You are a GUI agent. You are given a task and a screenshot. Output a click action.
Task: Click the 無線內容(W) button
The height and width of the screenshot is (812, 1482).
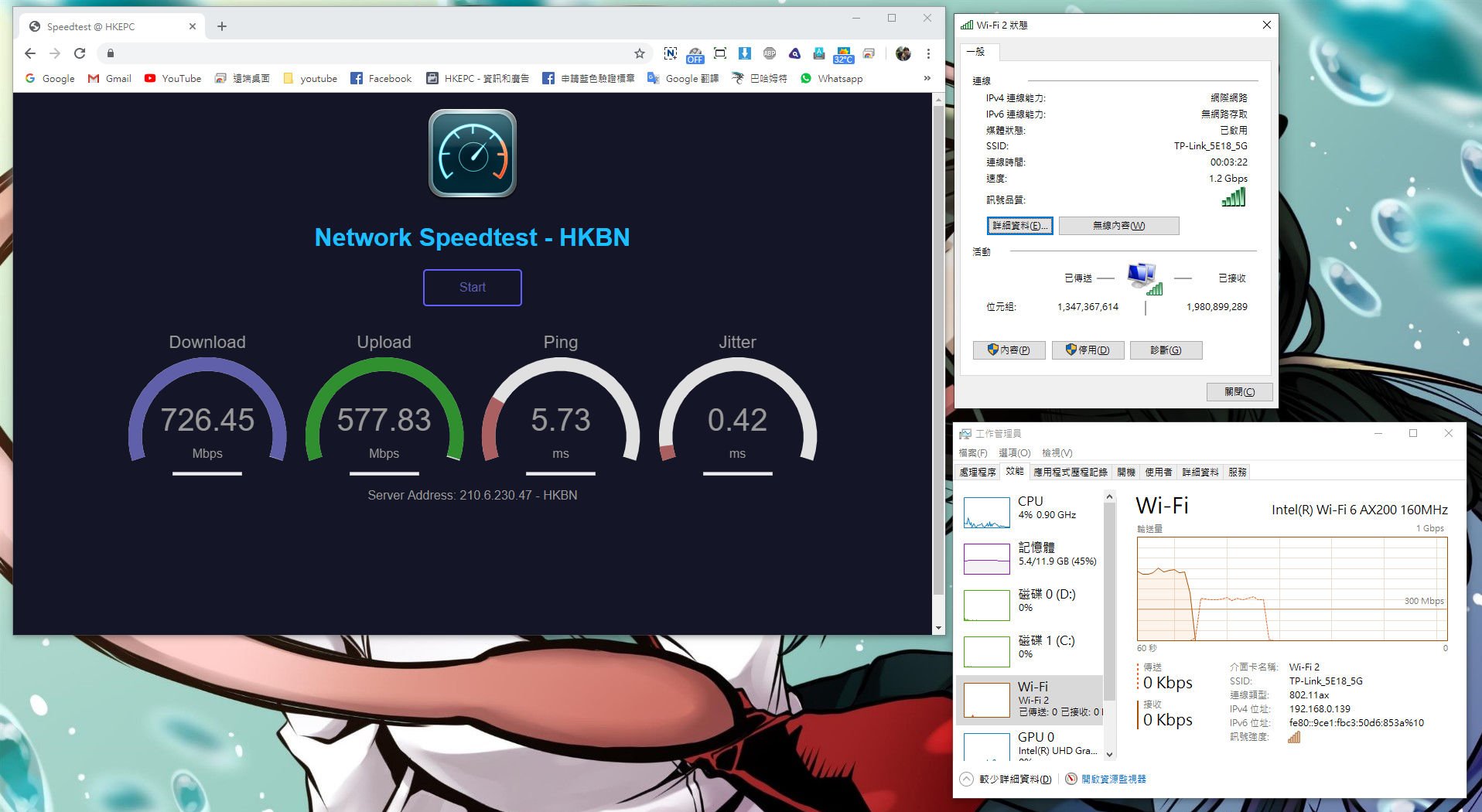point(1118,226)
